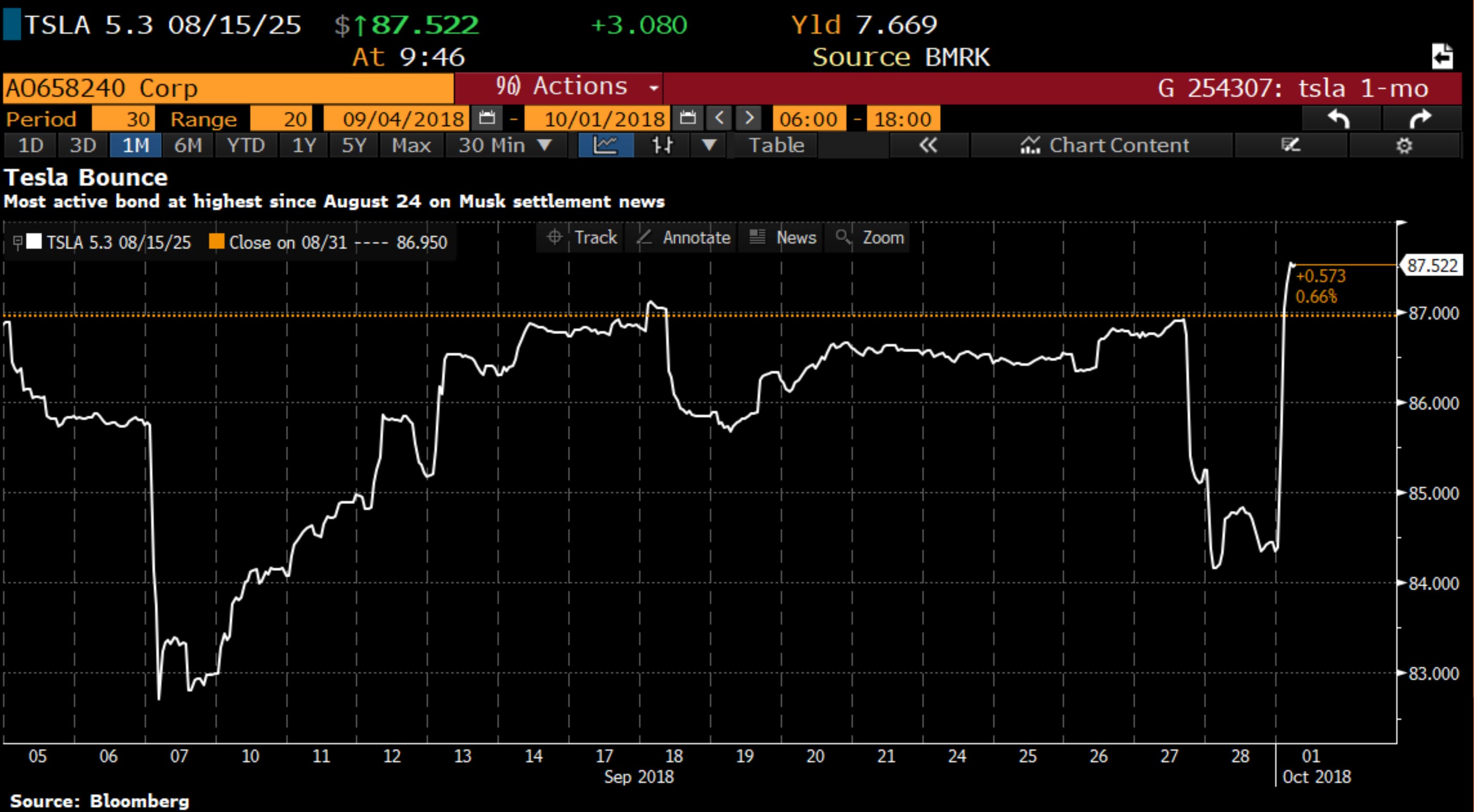Click the TSLA 5.3 08/15/25 legend label
Screen dimensions: 1474x812
[118, 243]
